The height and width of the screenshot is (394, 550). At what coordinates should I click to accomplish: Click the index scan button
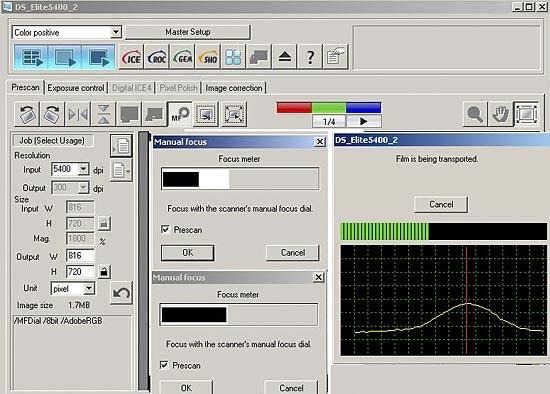tap(31, 57)
